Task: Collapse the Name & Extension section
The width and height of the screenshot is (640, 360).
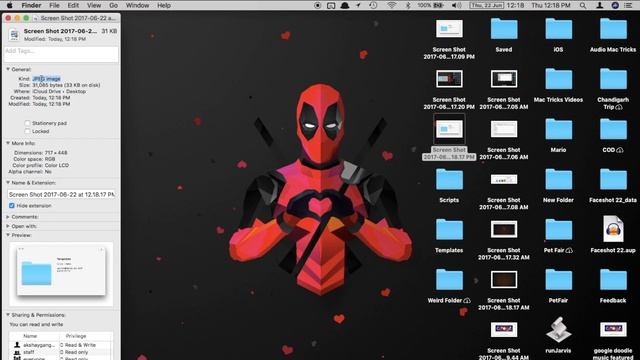Action: (8, 183)
